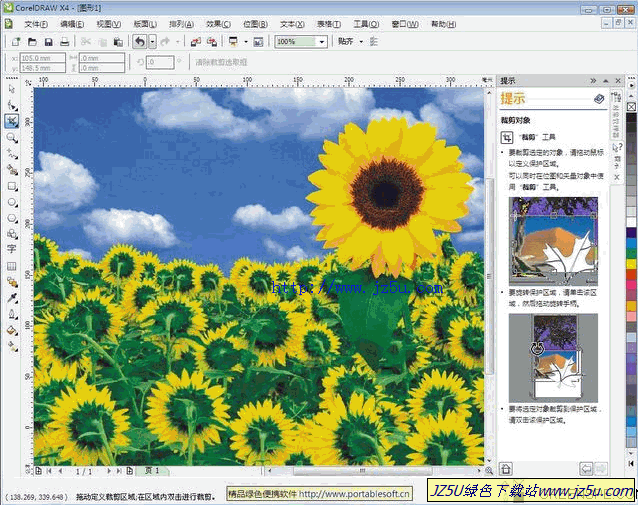Select the Rectangle tool
This screenshot has height=505, width=638.
[x=12, y=186]
